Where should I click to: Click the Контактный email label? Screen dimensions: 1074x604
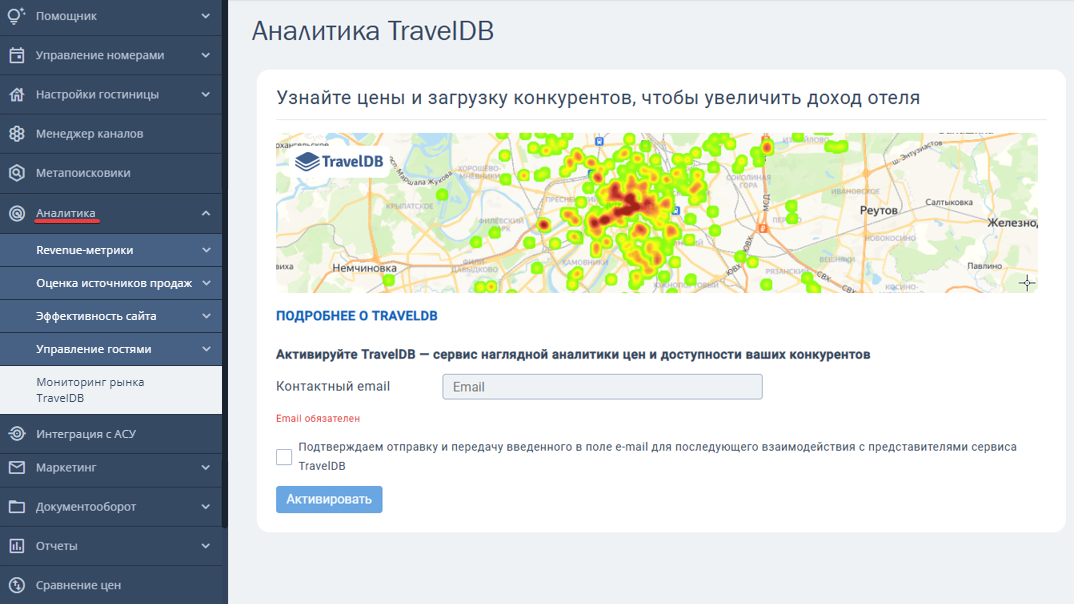point(333,386)
